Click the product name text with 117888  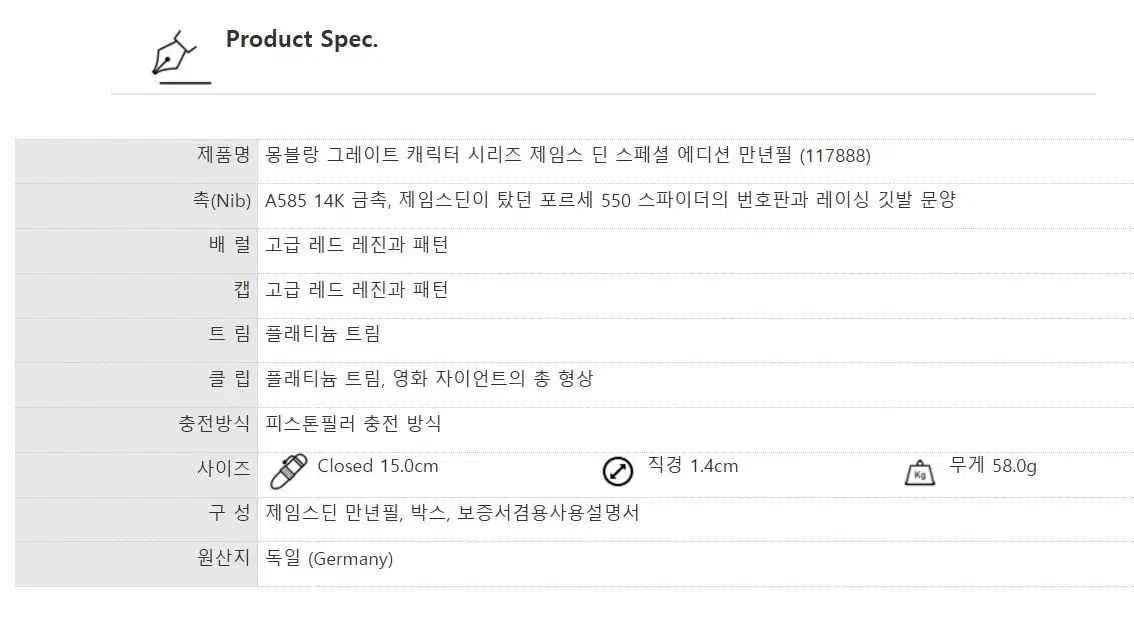[x=567, y=155]
